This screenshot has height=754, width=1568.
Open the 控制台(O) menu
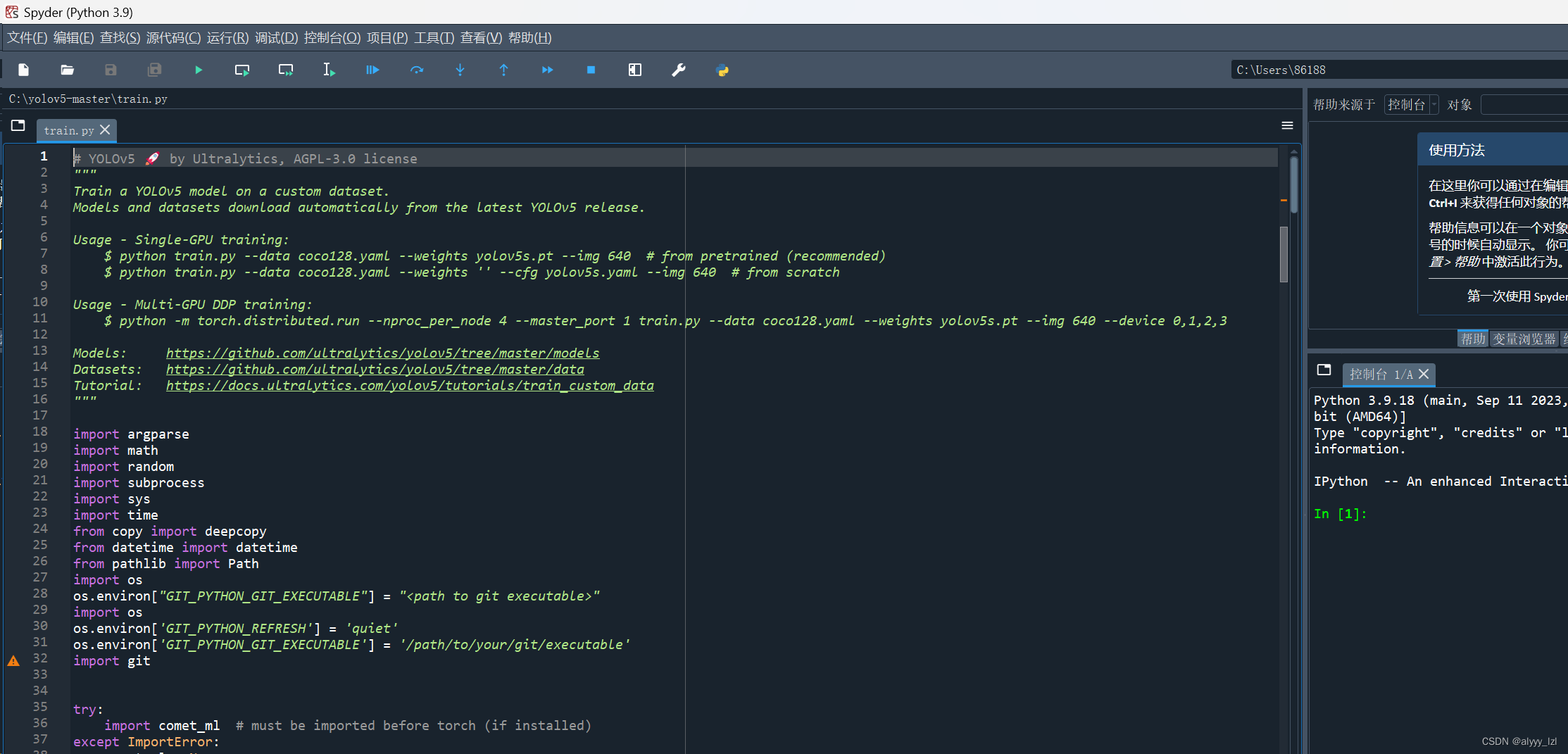coord(332,38)
